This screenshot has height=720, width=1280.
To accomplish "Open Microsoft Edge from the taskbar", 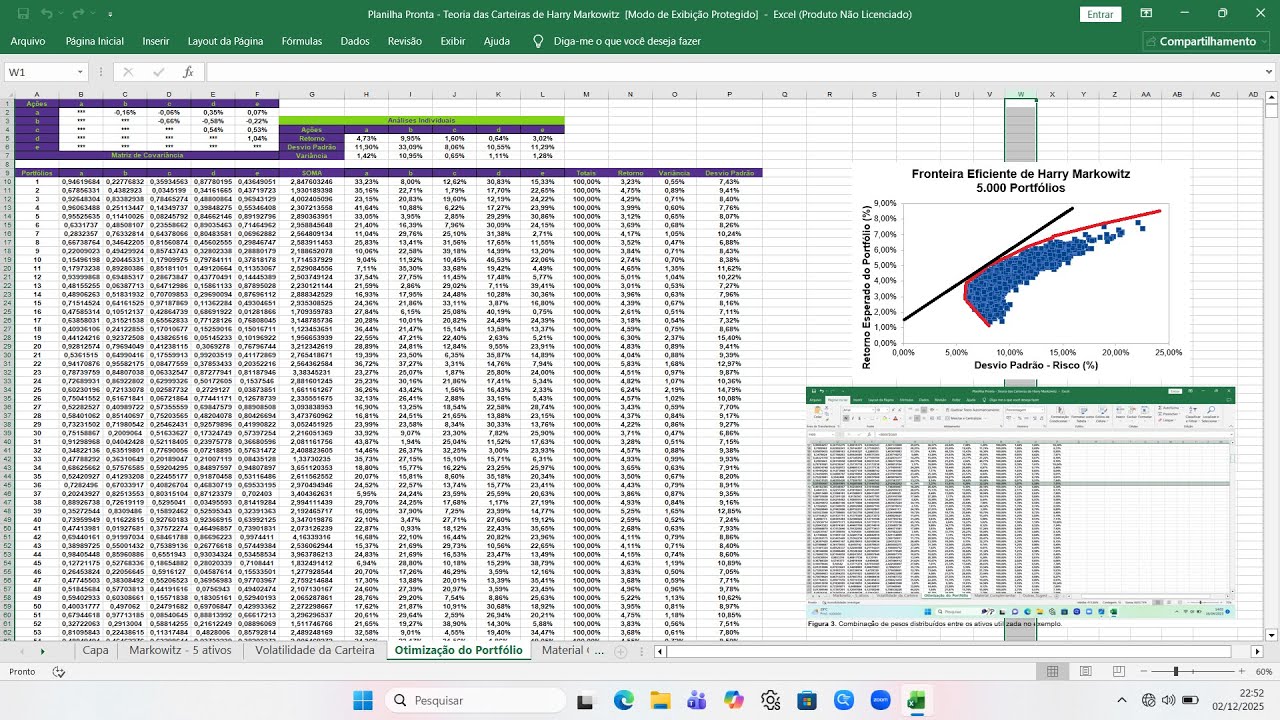I will coord(623,701).
